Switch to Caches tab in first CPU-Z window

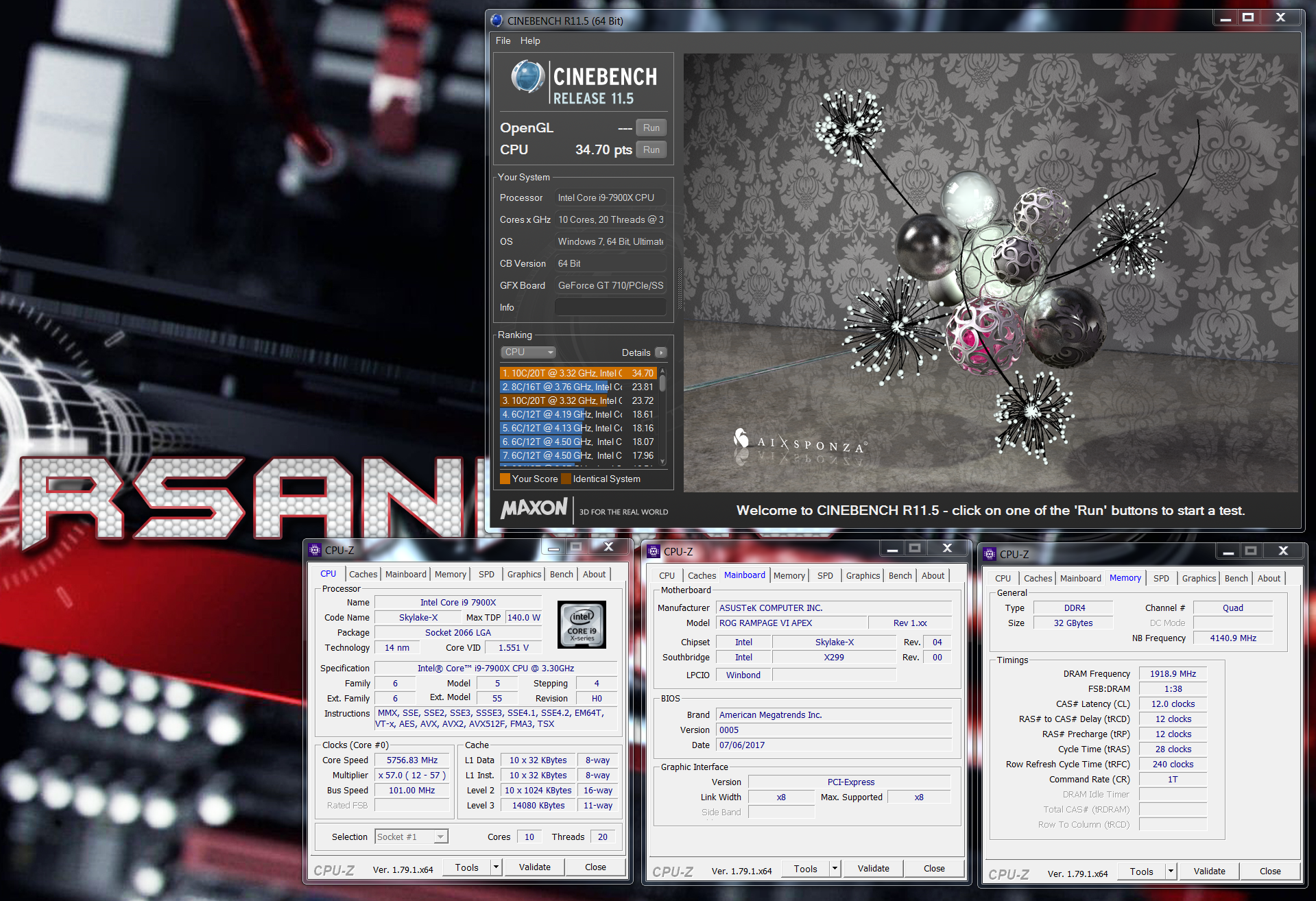tap(363, 574)
